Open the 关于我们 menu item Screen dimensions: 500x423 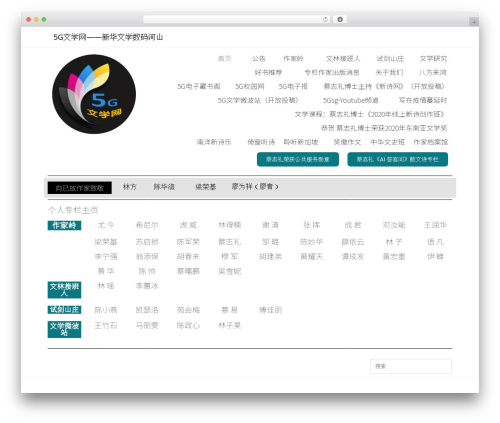click(x=389, y=72)
